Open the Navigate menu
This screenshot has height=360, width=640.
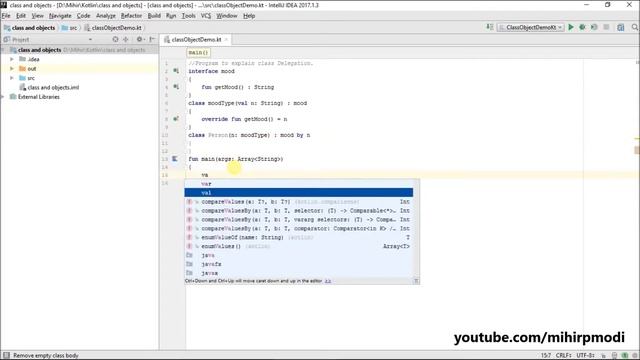pyautogui.click(x=60, y=16)
